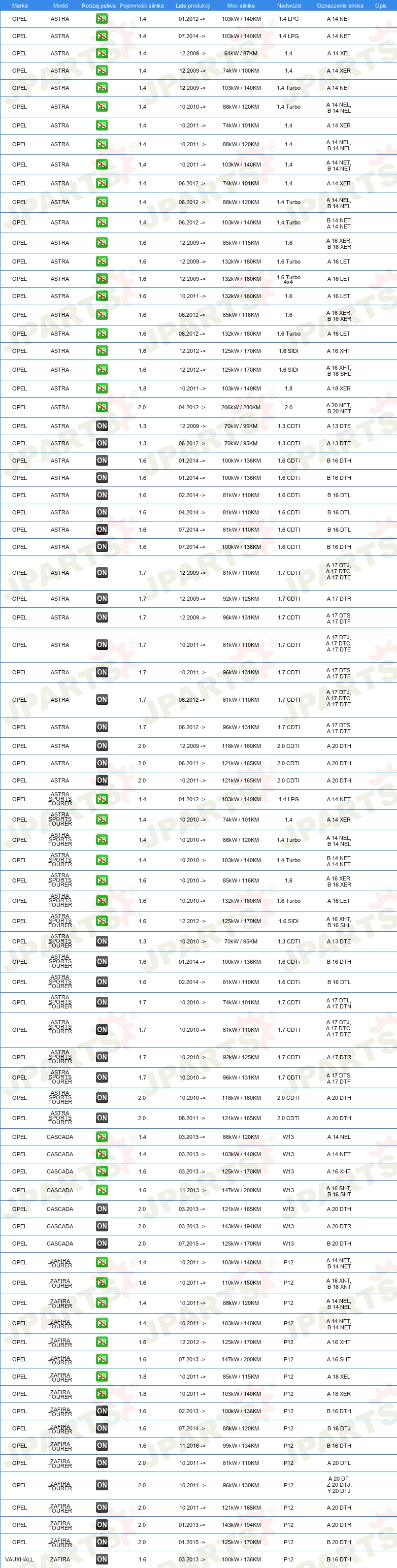The height and width of the screenshot is (1568, 397).
Task: Click petrol icon in 64kW / 87KM Astra row
Action: tap(102, 53)
